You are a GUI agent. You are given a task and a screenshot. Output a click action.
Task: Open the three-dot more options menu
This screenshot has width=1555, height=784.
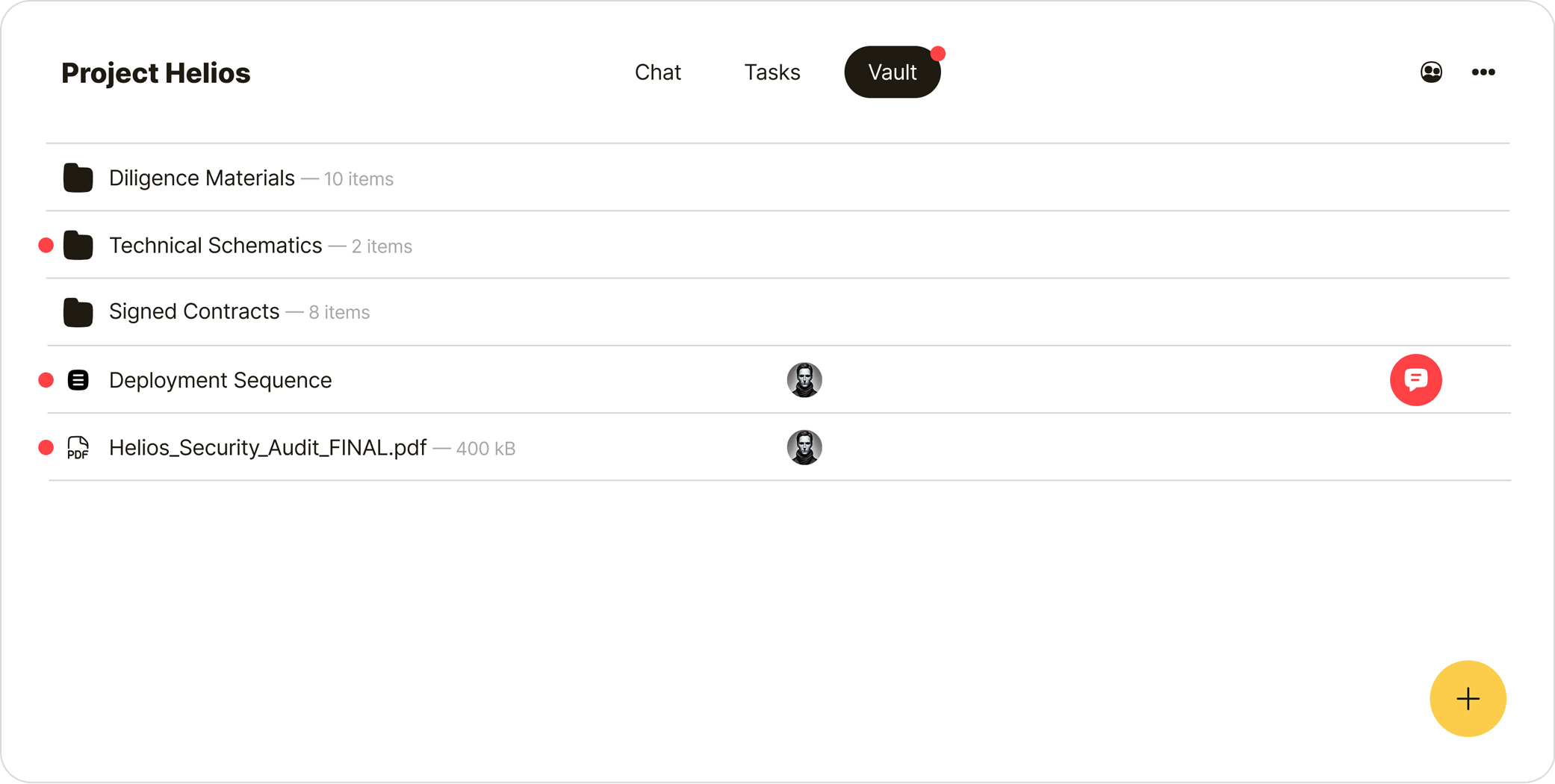(1483, 72)
